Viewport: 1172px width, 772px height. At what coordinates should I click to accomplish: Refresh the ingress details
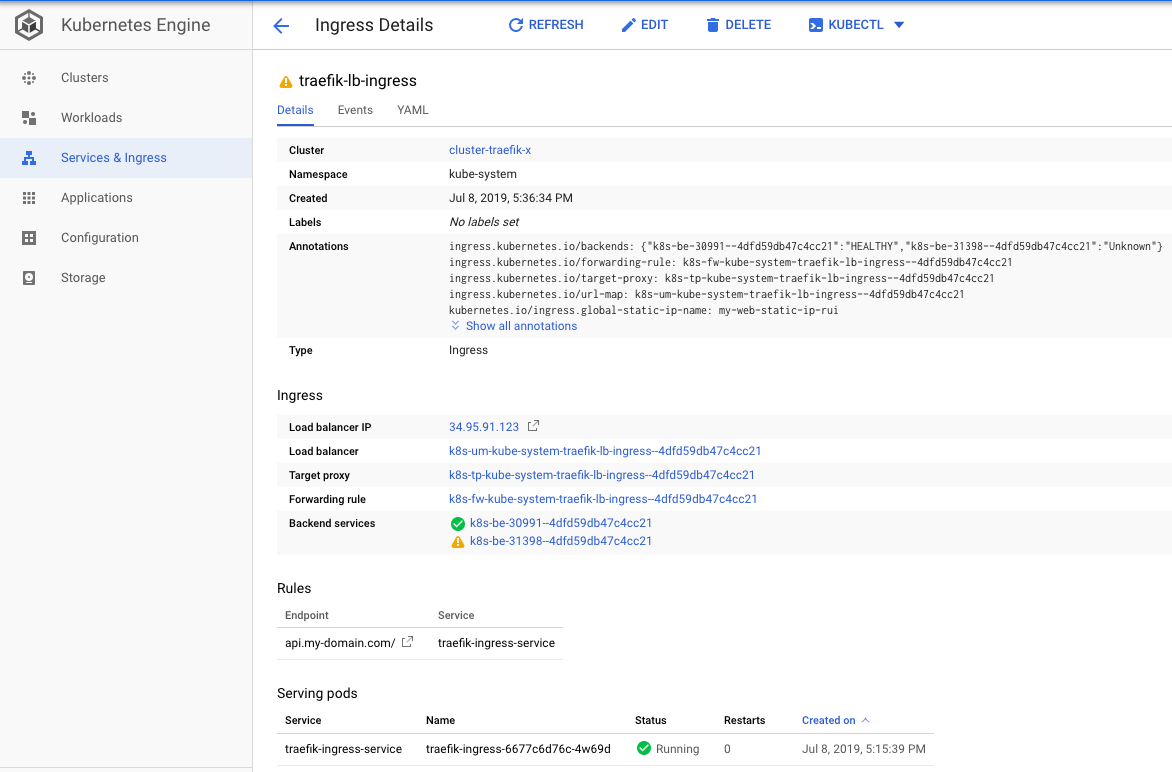click(546, 25)
